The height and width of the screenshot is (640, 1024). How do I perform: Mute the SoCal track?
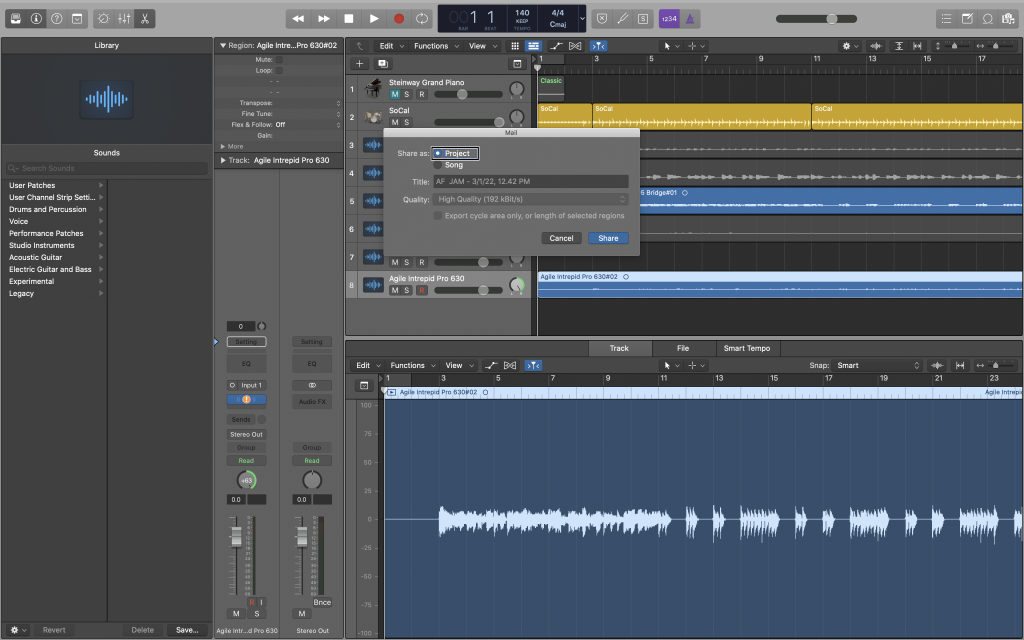coord(393,121)
